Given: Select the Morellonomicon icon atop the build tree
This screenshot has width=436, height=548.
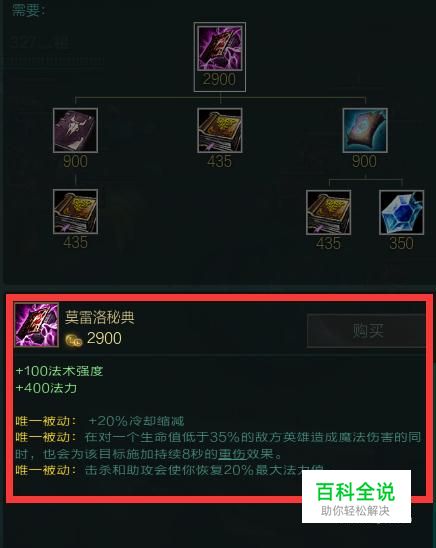Looking at the screenshot, I should pyautogui.click(x=220, y=48).
